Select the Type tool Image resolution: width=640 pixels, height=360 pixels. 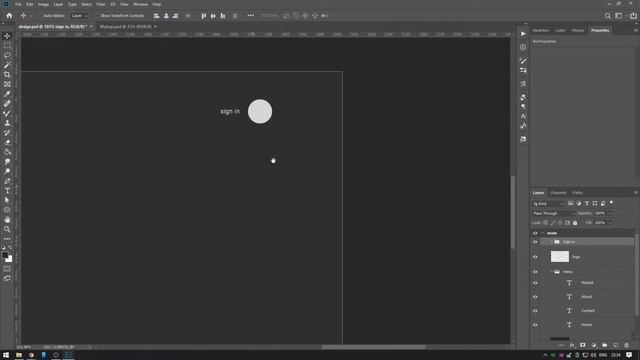pyautogui.click(x=7, y=191)
